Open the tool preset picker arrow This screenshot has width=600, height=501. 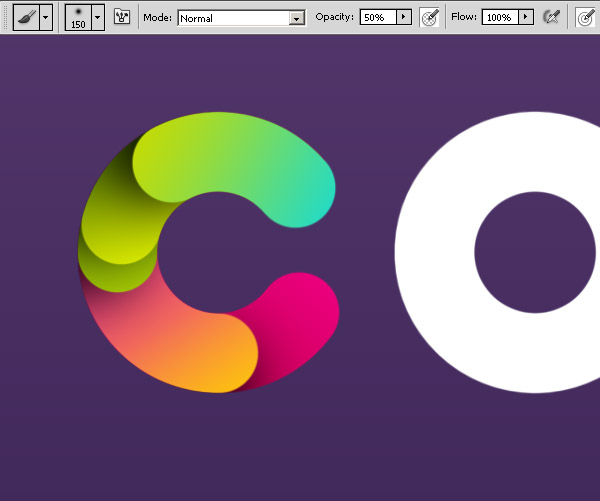[46, 17]
